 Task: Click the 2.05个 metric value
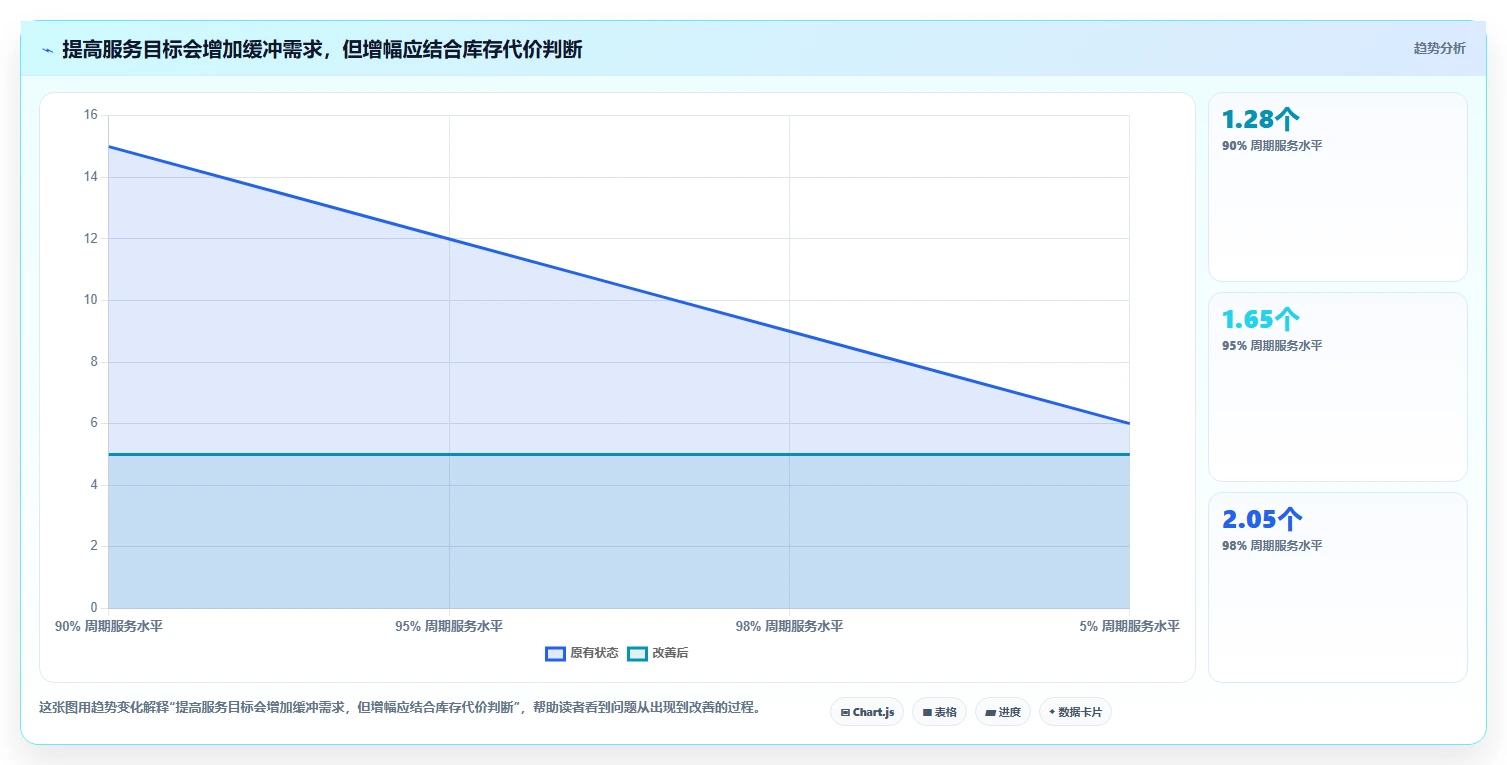[1262, 520]
